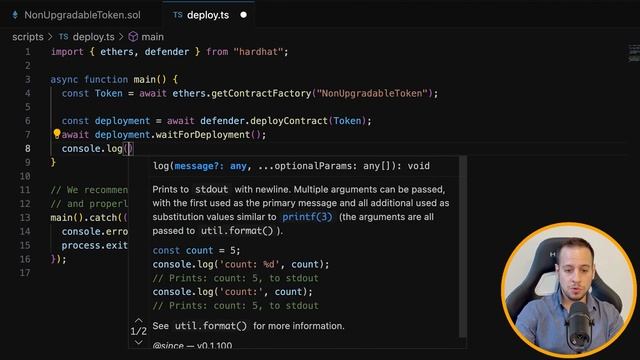Click the presenter webcam circle overlay
Viewport: 640px width, 360px height.
569,290
